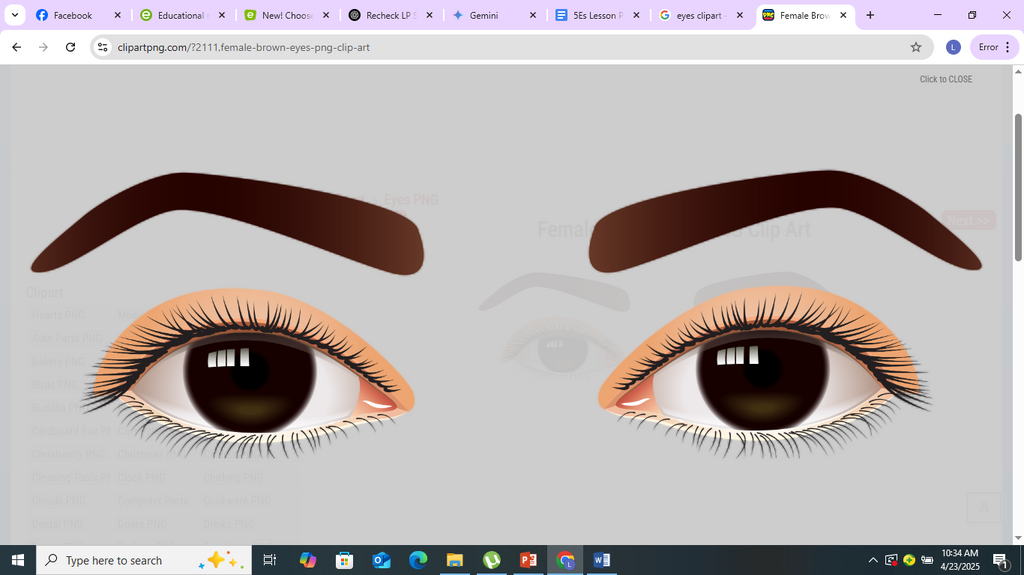
Task: Open the Chrome profile avatar L
Action: tap(953, 47)
